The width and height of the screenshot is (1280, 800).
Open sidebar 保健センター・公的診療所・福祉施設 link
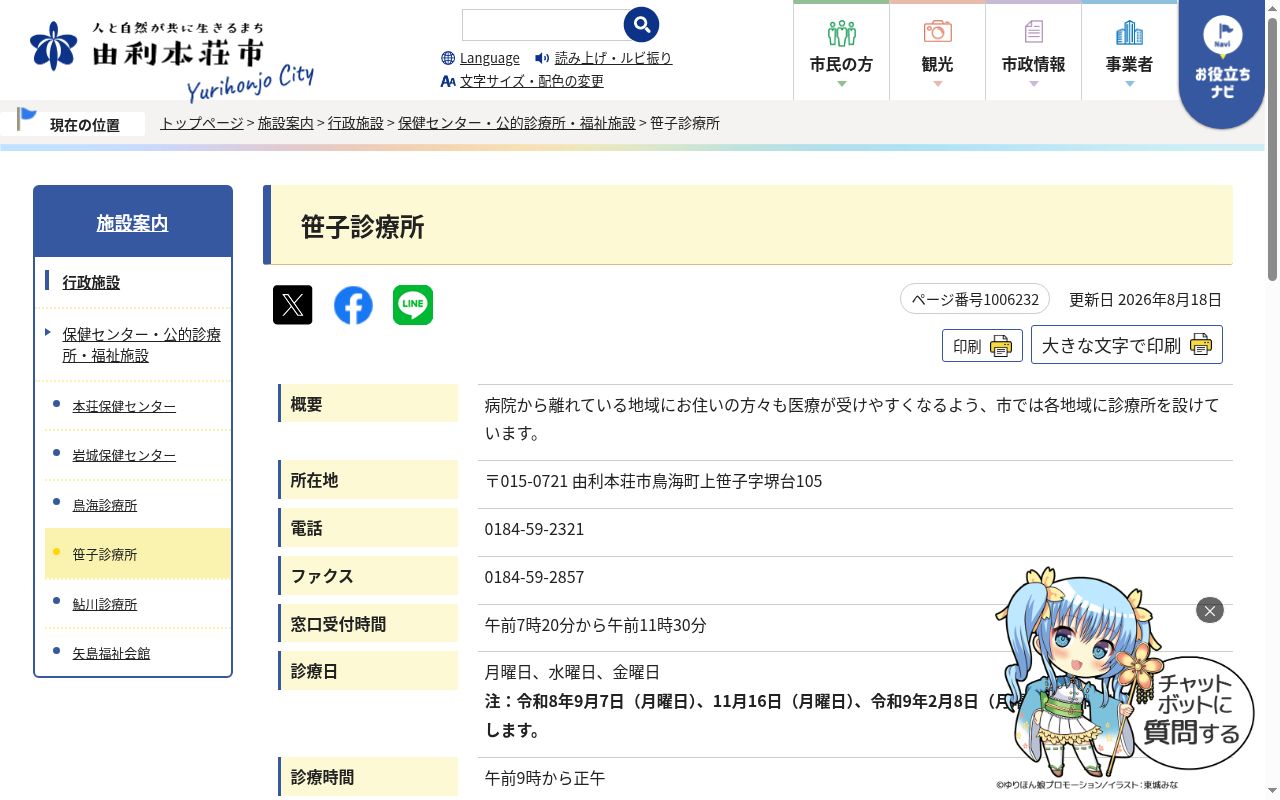tap(141, 345)
